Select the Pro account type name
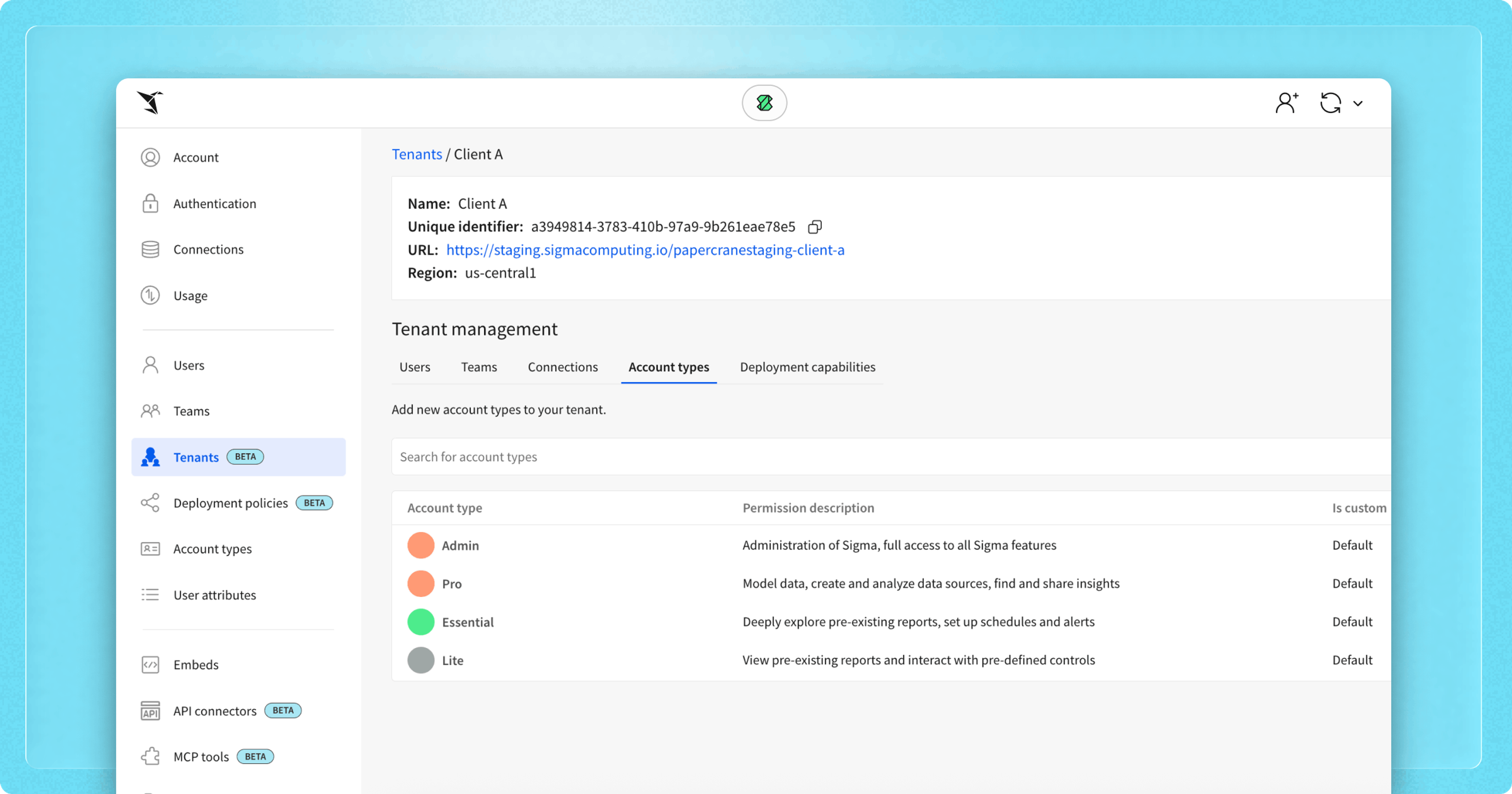The height and width of the screenshot is (794, 1512). (451, 584)
